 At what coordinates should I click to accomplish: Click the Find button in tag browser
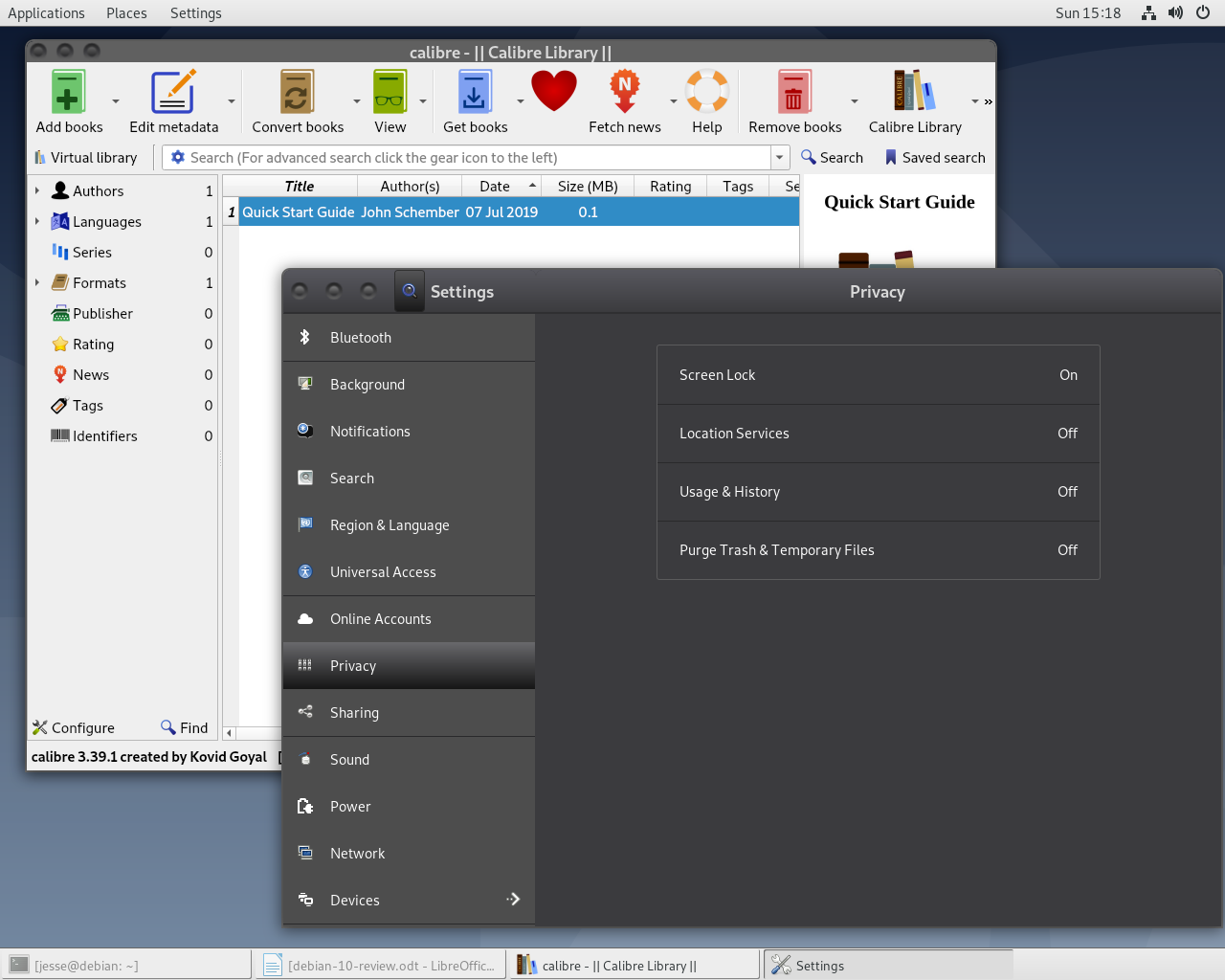point(185,727)
